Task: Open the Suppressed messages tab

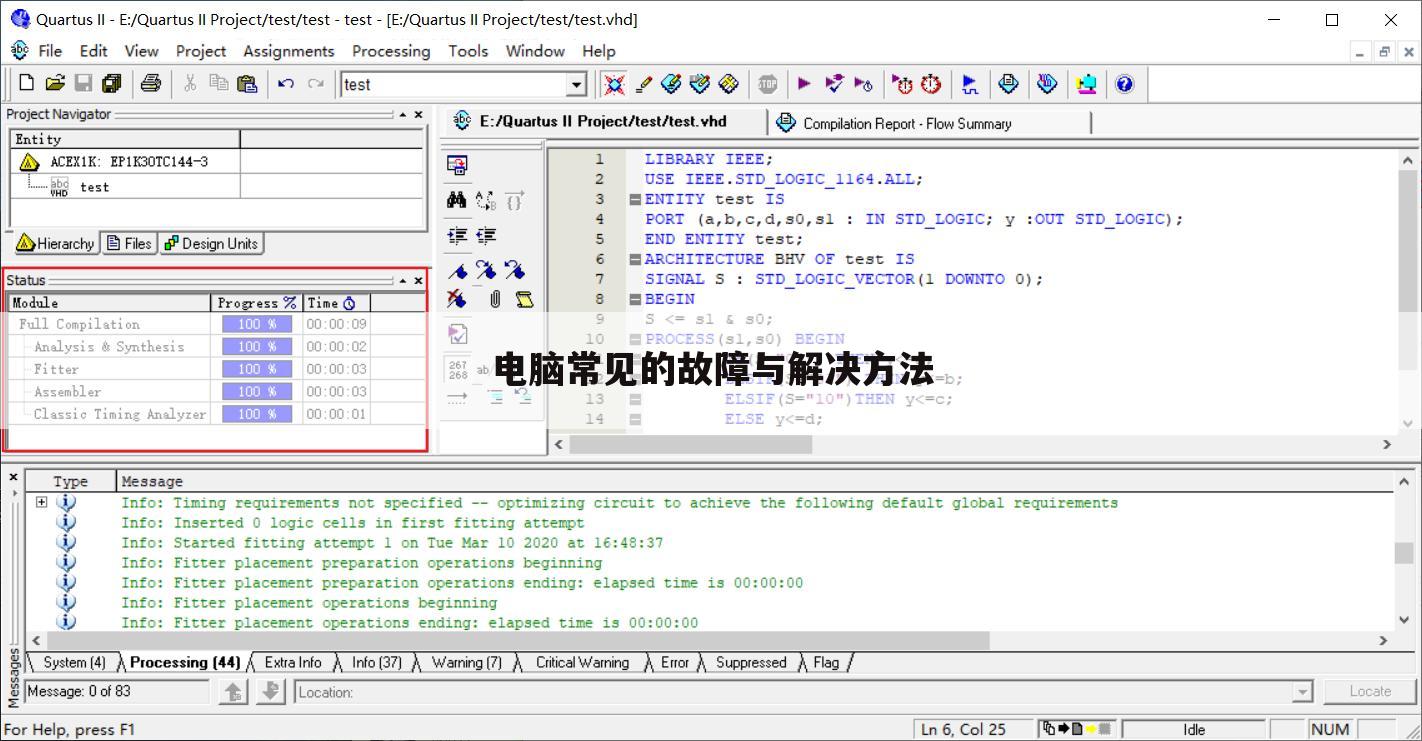Action: pyautogui.click(x=751, y=662)
